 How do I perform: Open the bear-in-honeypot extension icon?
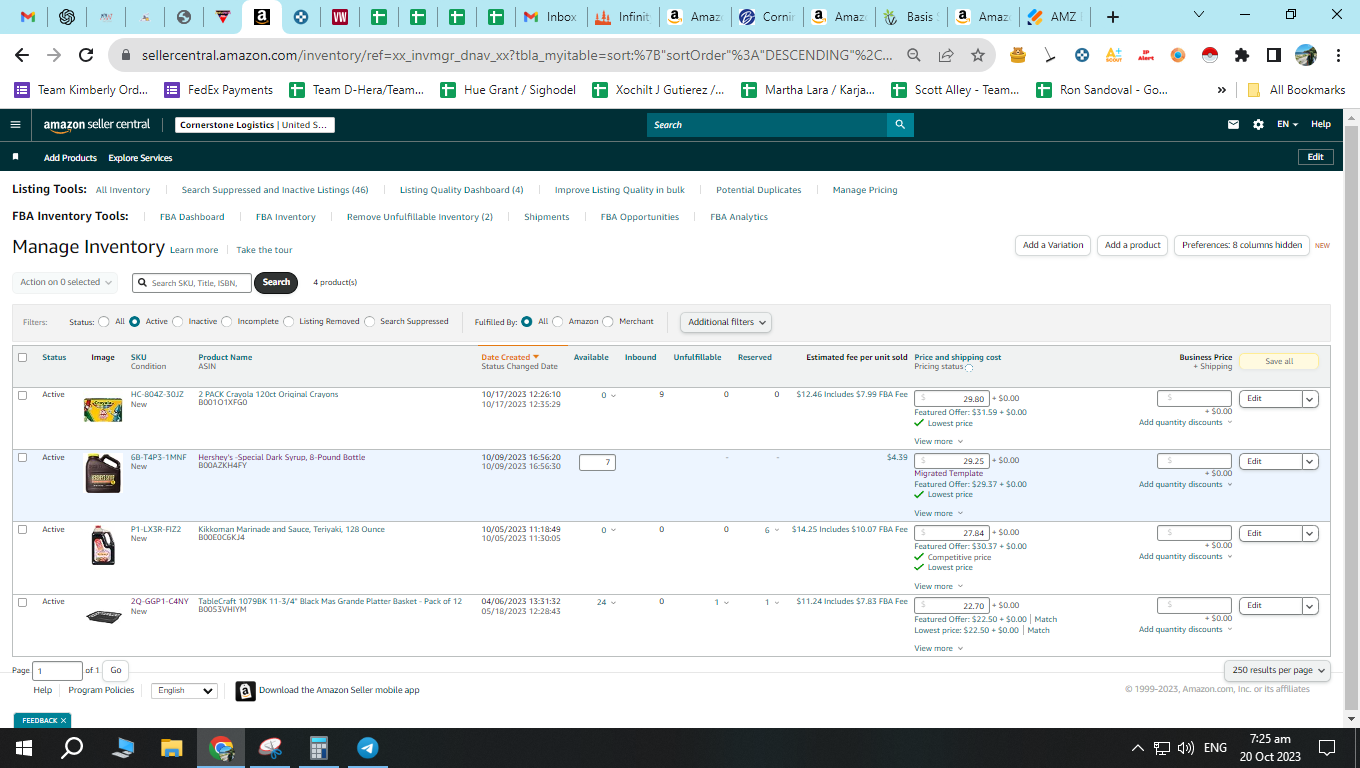(x=1018, y=55)
